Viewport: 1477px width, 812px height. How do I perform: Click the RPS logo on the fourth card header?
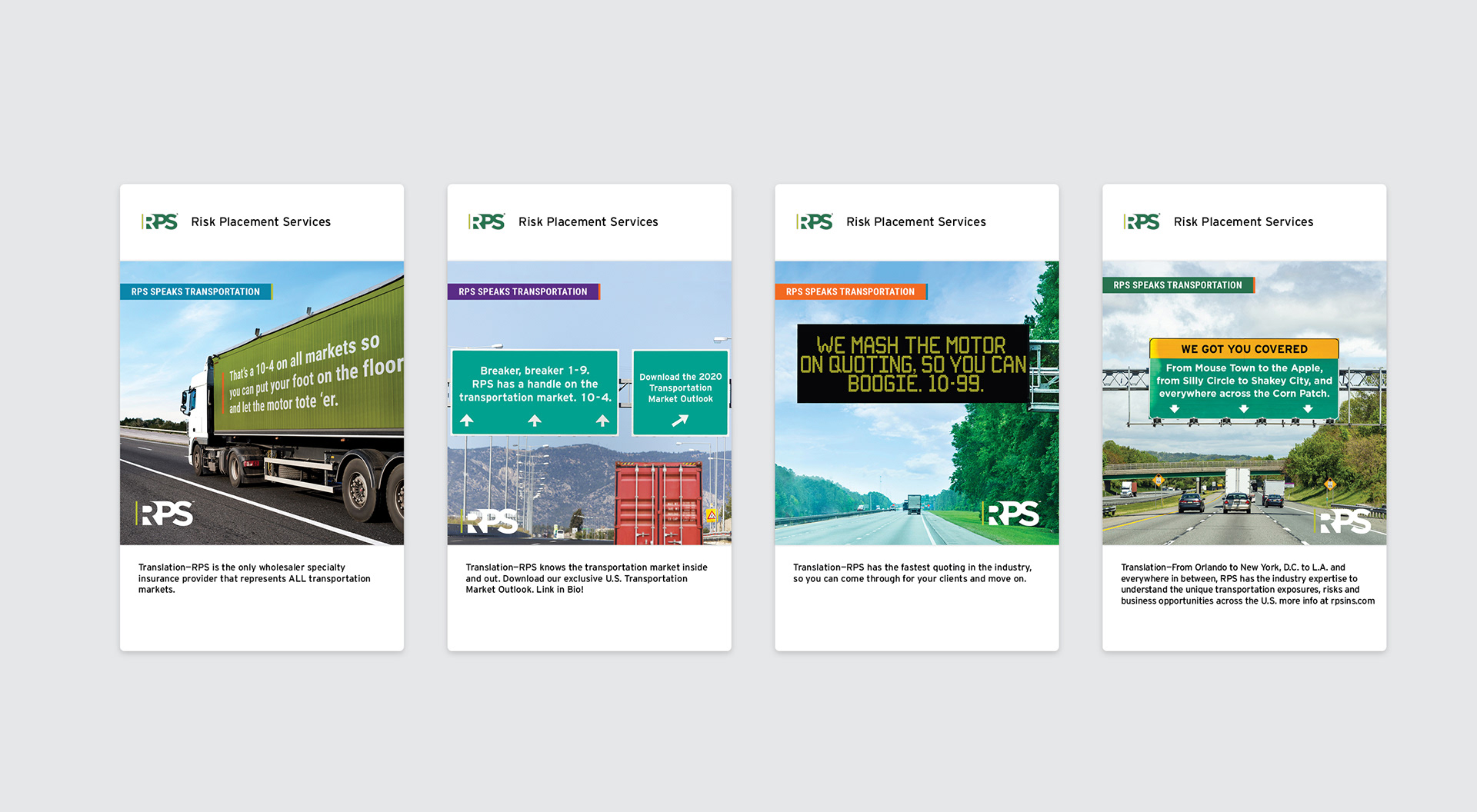tap(1142, 221)
